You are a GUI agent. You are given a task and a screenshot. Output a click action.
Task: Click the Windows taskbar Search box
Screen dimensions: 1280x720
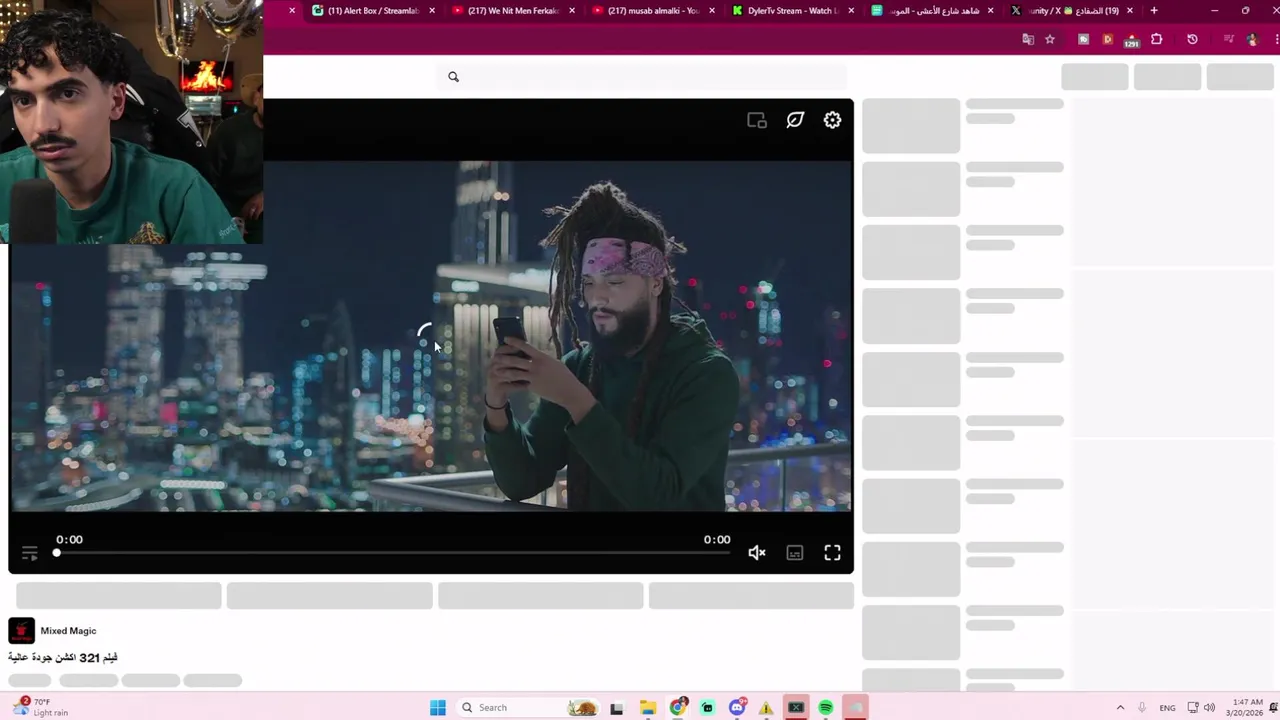530,708
